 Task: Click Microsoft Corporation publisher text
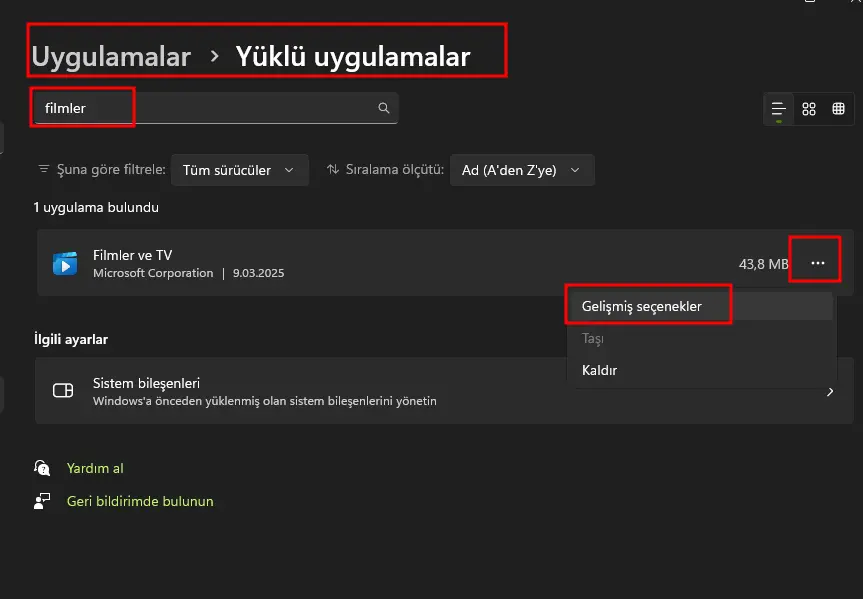point(153,273)
